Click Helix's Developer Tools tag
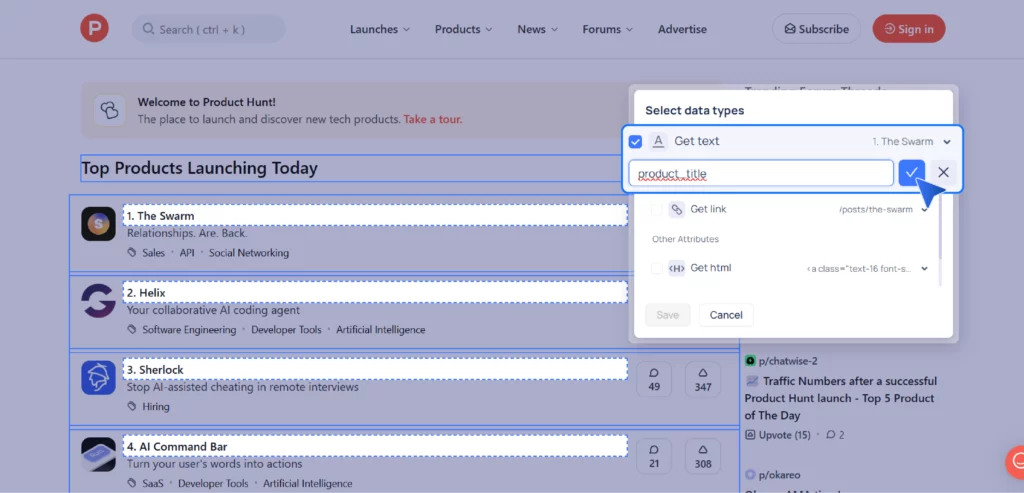The height and width of the screenshot is (493, 1024). point(286,330)
